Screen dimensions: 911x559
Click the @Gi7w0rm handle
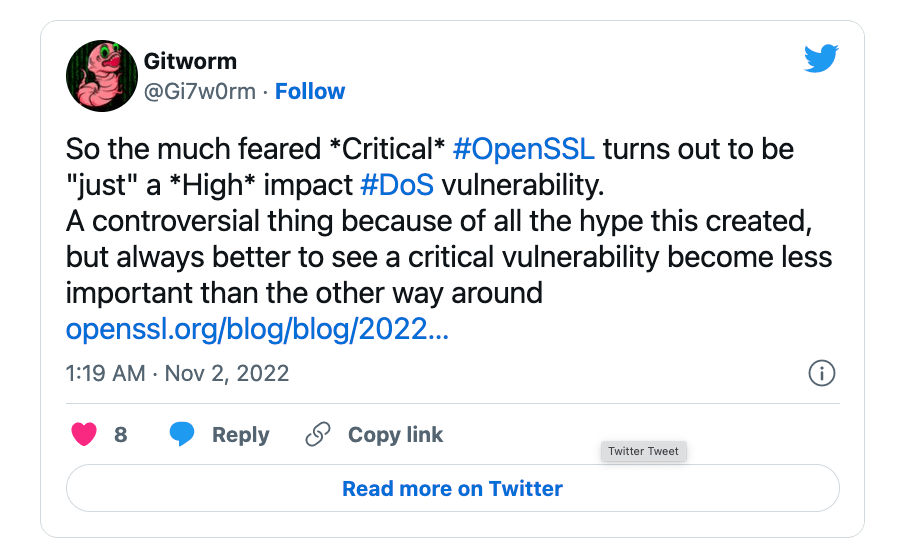point(200,91)
